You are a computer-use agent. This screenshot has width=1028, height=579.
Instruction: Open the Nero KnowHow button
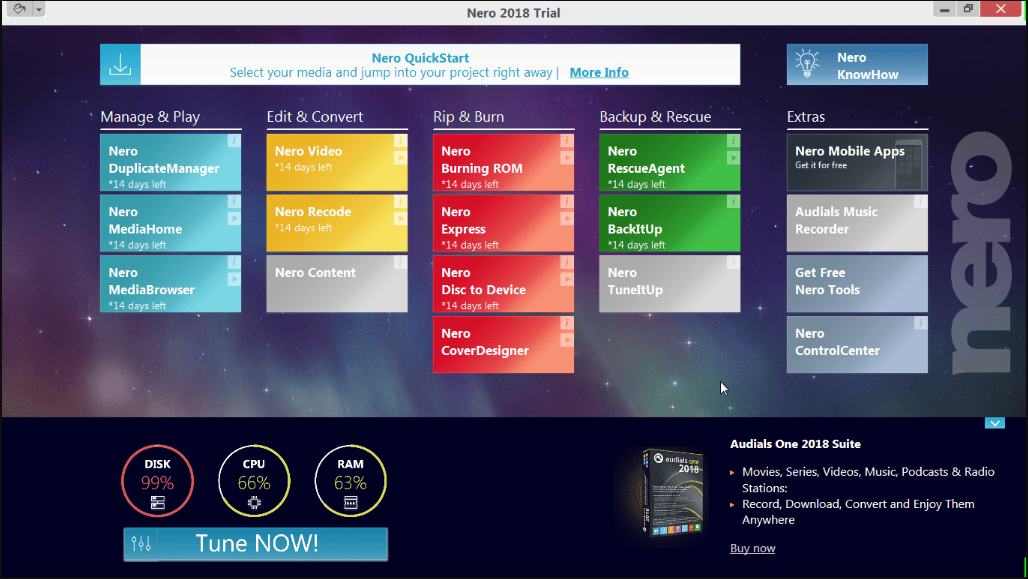[x=858, y=64]
